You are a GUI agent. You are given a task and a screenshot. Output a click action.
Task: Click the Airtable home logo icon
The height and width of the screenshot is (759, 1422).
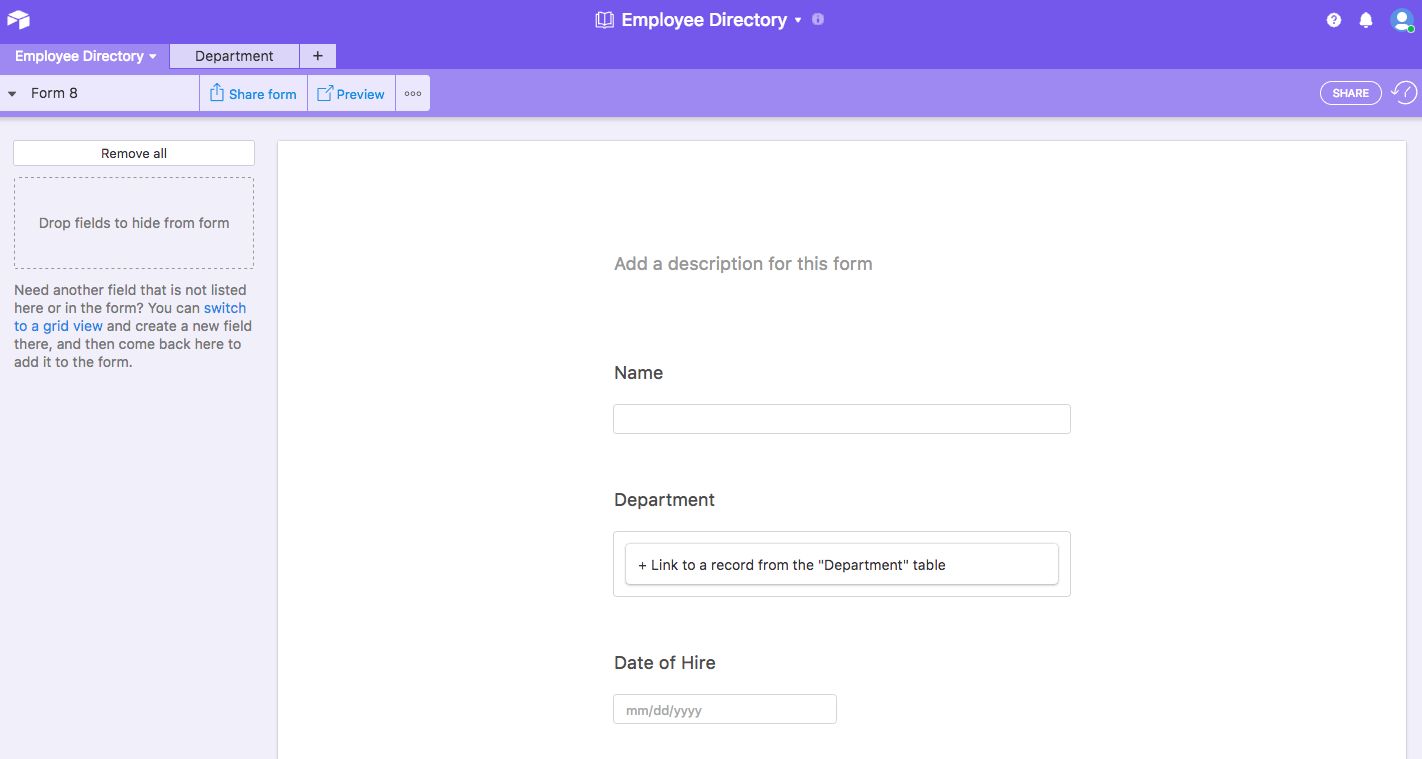pos(18,20)
